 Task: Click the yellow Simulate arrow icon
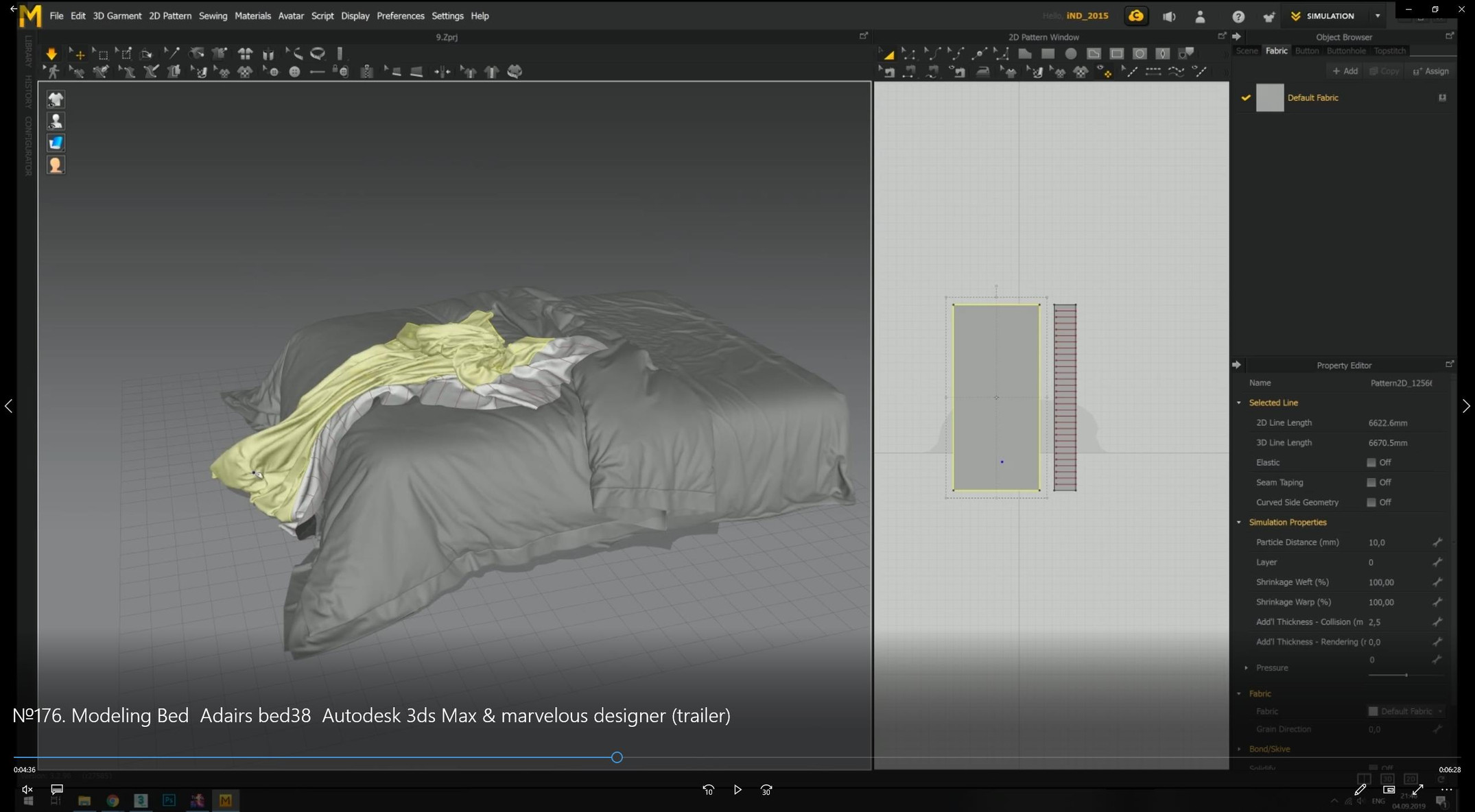click(51, 53)
